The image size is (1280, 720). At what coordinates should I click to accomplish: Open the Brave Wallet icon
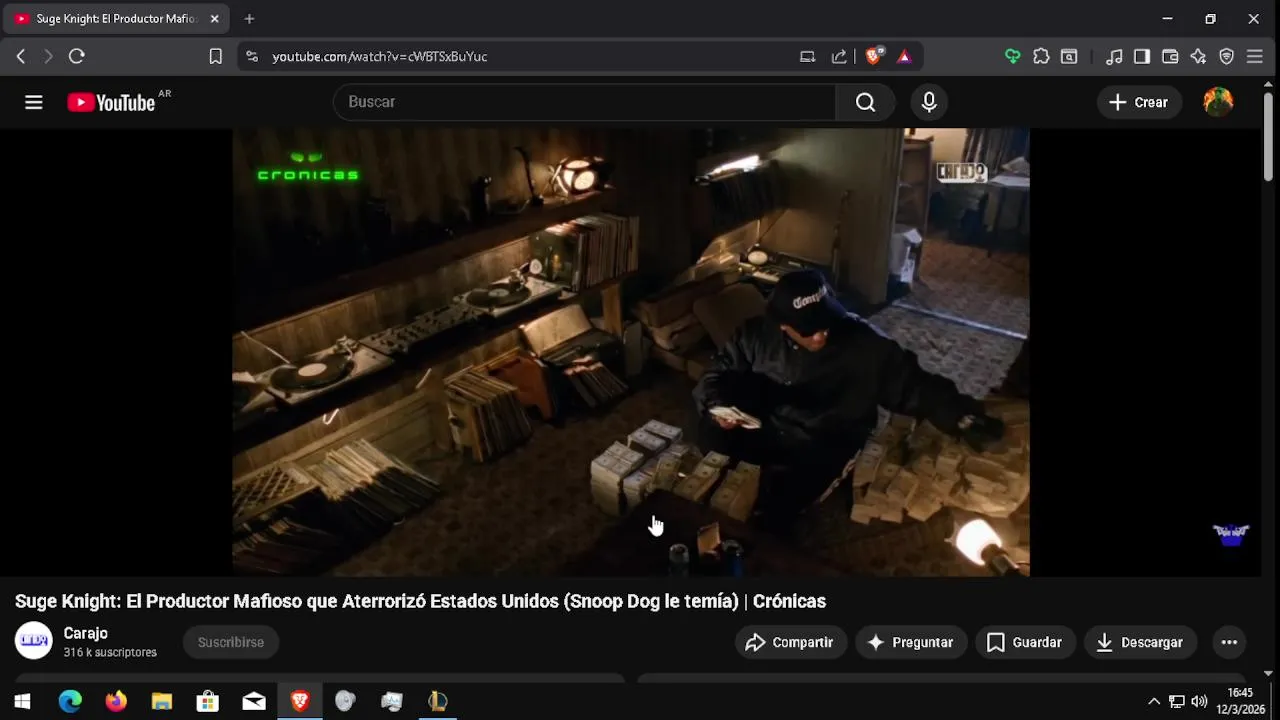click(1170, 56)
